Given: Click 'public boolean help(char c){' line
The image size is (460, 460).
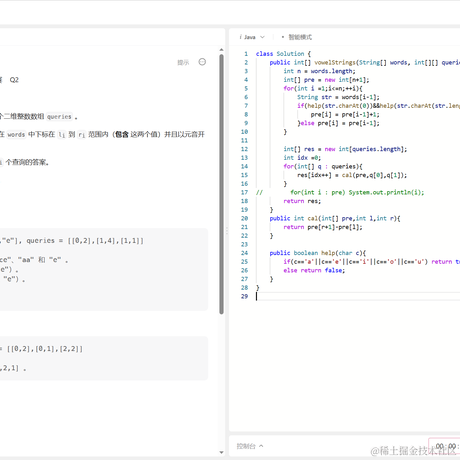Looking at the screenshot, I should (318, 253).
